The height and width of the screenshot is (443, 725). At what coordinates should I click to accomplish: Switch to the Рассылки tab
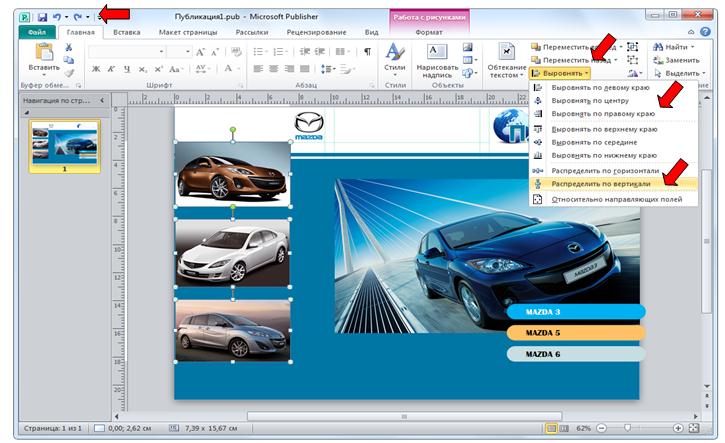252,32
